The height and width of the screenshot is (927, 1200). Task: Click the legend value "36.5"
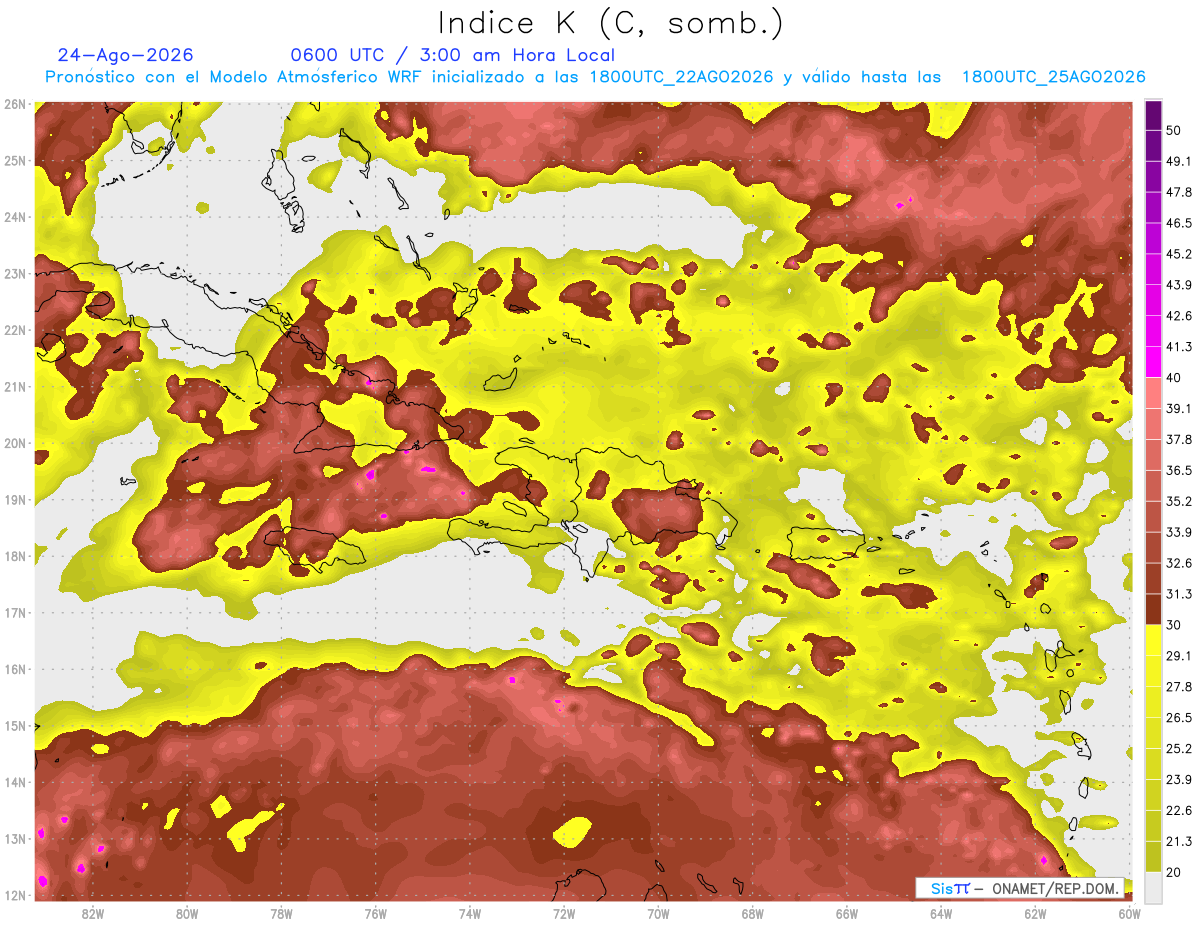[1178, 470]
